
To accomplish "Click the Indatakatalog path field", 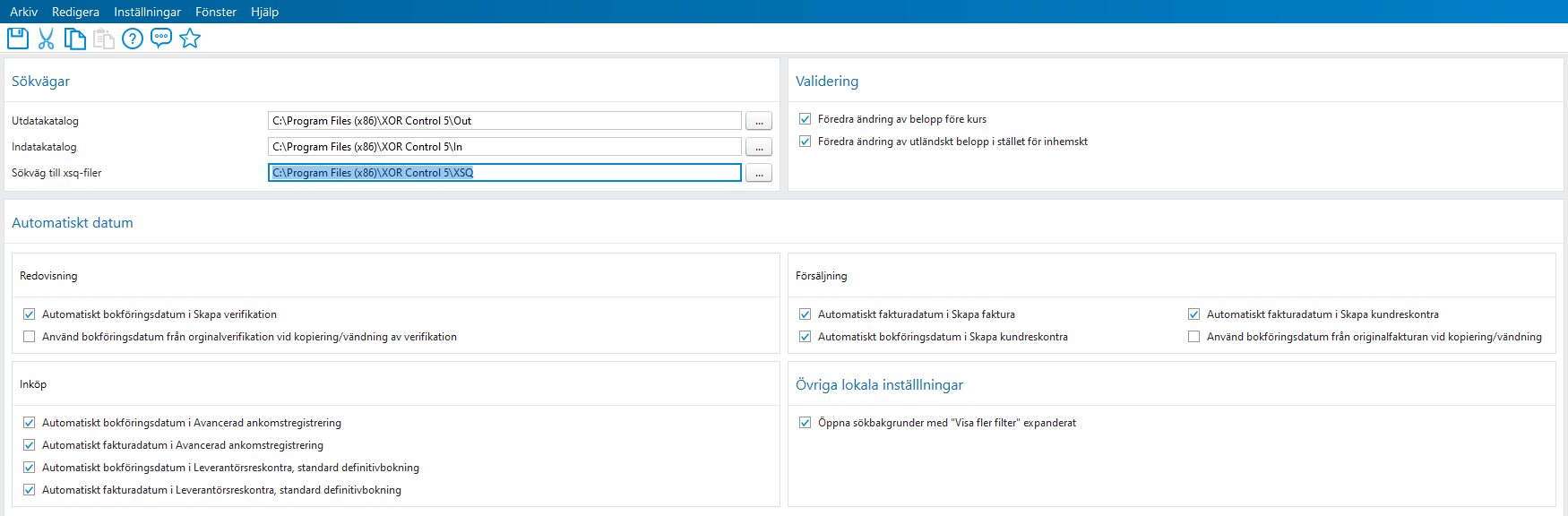I will tap(504, 147).
